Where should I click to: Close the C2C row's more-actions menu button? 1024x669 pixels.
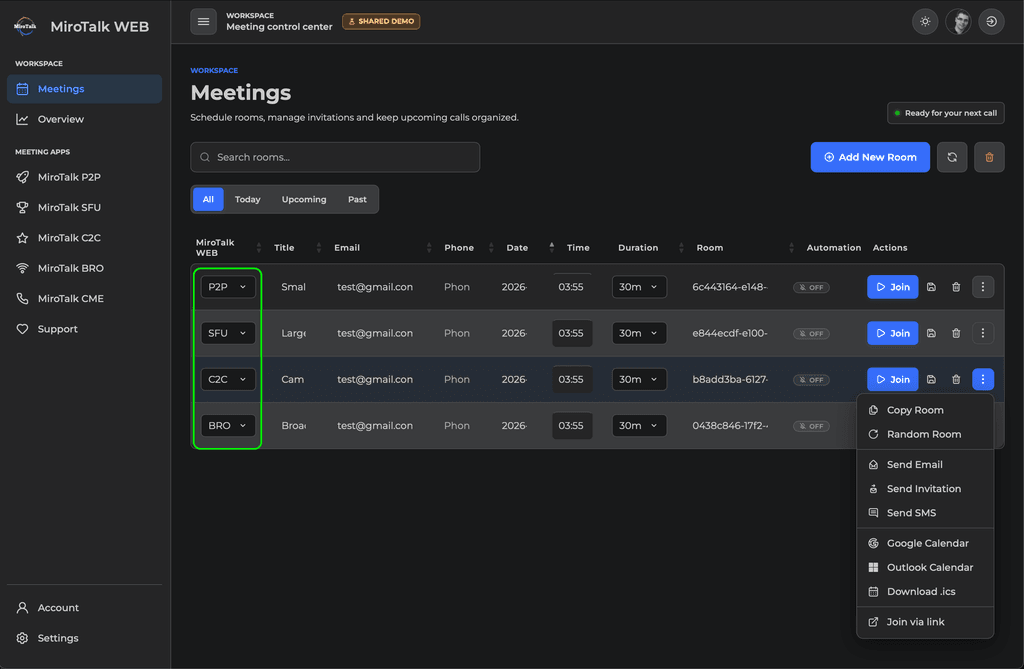982,379
